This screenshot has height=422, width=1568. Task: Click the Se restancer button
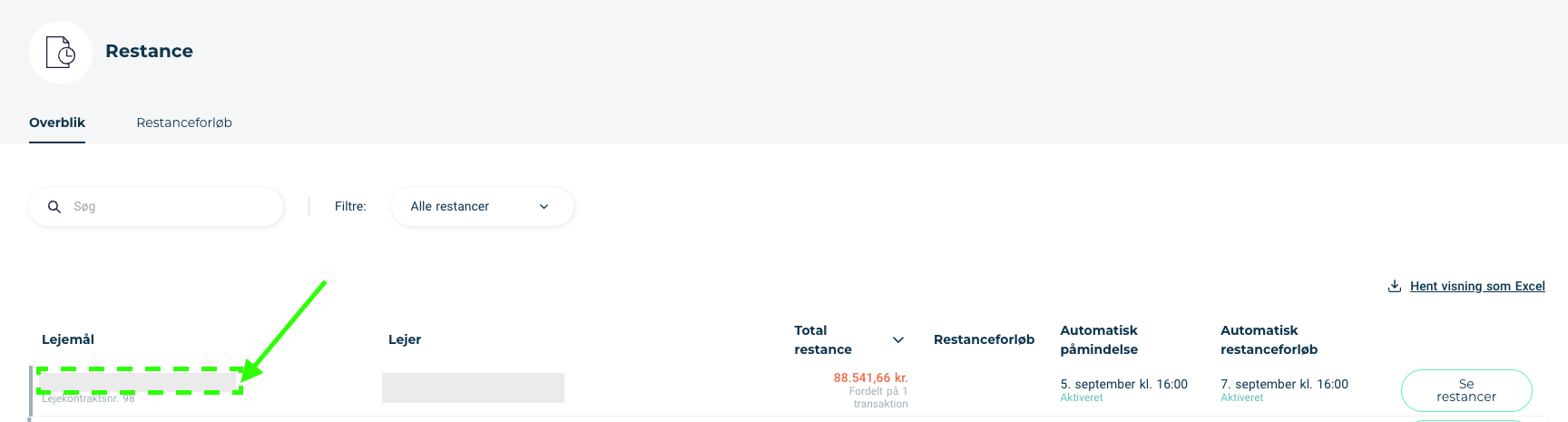[1466, 390]
